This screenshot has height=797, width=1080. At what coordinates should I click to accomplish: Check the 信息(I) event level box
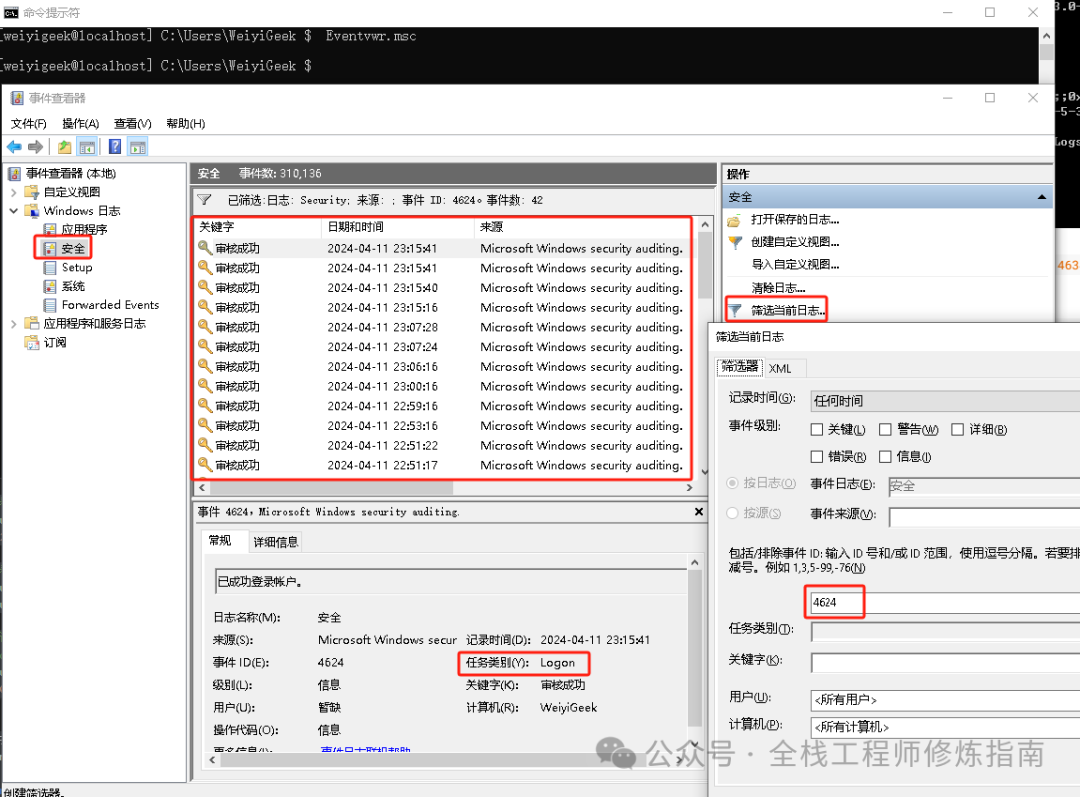pos(885,457)
